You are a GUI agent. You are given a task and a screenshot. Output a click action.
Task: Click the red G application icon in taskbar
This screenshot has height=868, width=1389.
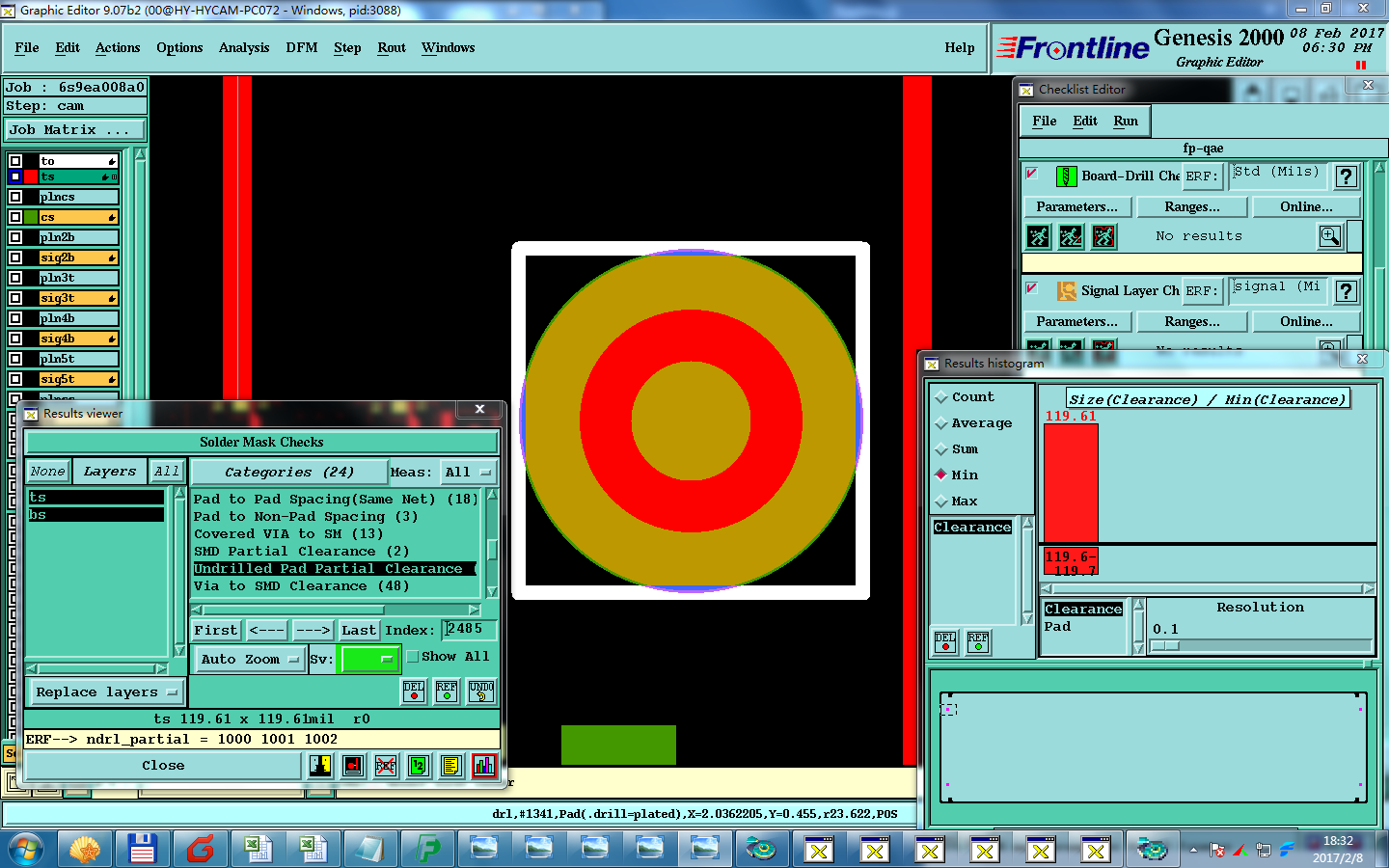tap(200, 849)
